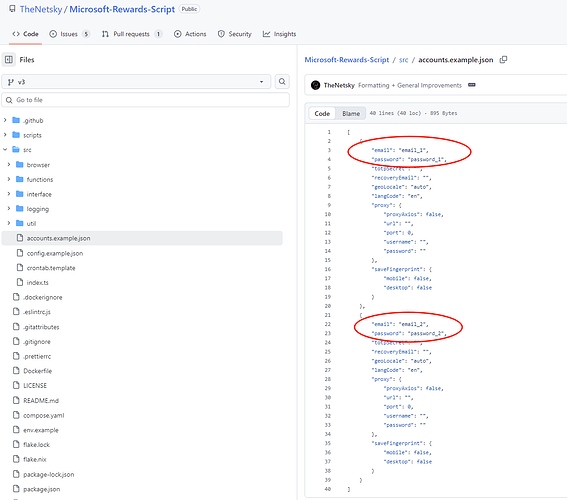The height and width of the screenshot is (500, 567).
Task: Expand the browser folder
Action: point(9,164)
